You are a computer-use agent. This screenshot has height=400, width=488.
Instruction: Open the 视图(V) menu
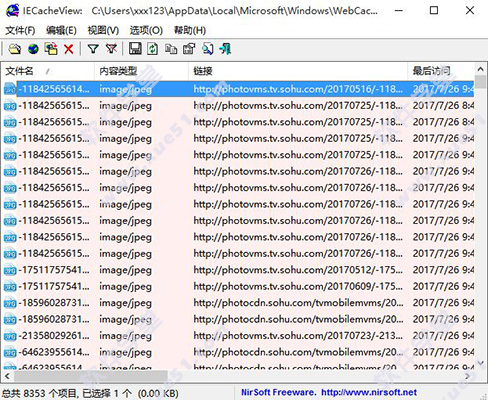click(x=103, y=31)
